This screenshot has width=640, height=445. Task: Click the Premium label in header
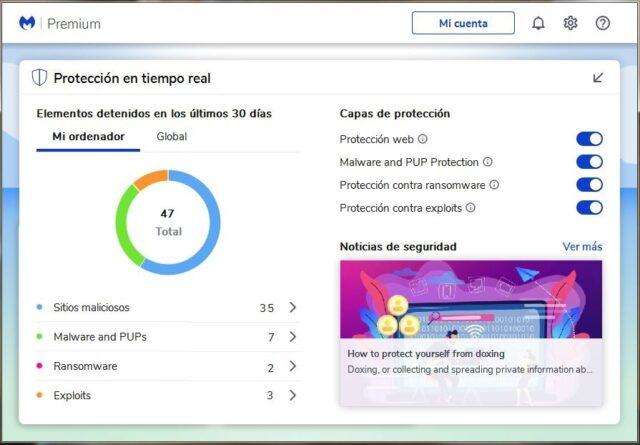pos(74,24)
